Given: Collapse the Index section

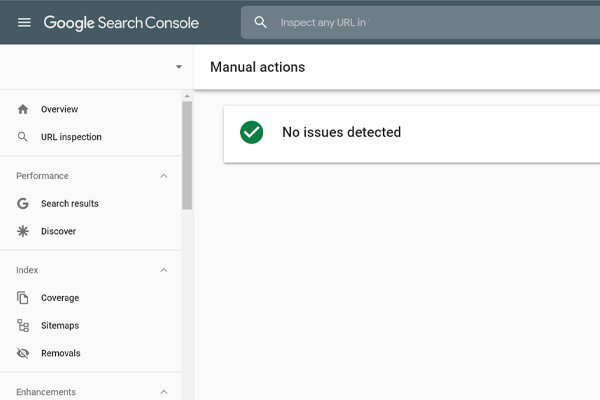Looking at the screenshot, I should [x=164, y=270].
